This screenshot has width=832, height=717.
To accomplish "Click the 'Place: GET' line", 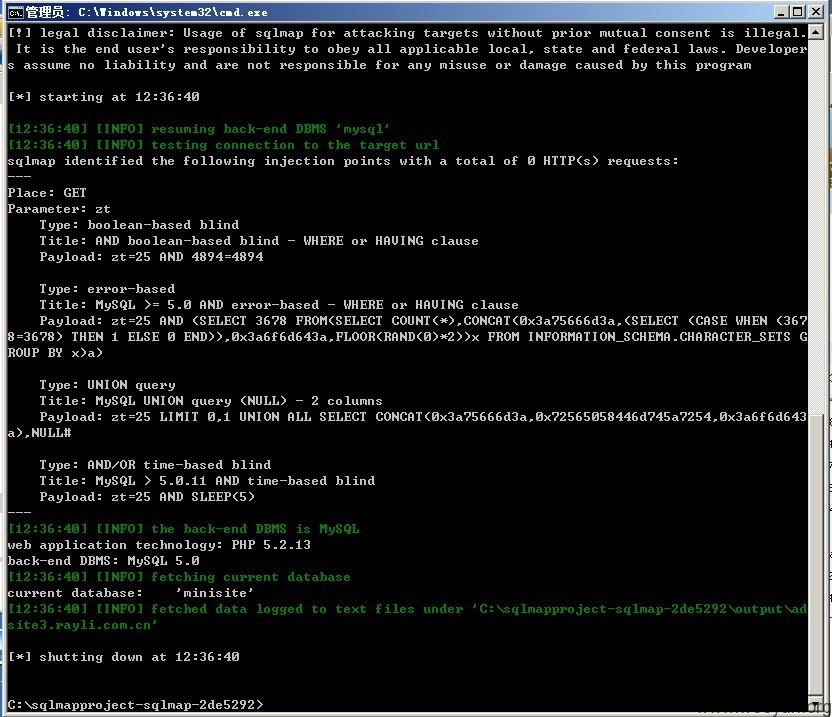I will click(x=47, y=193).
